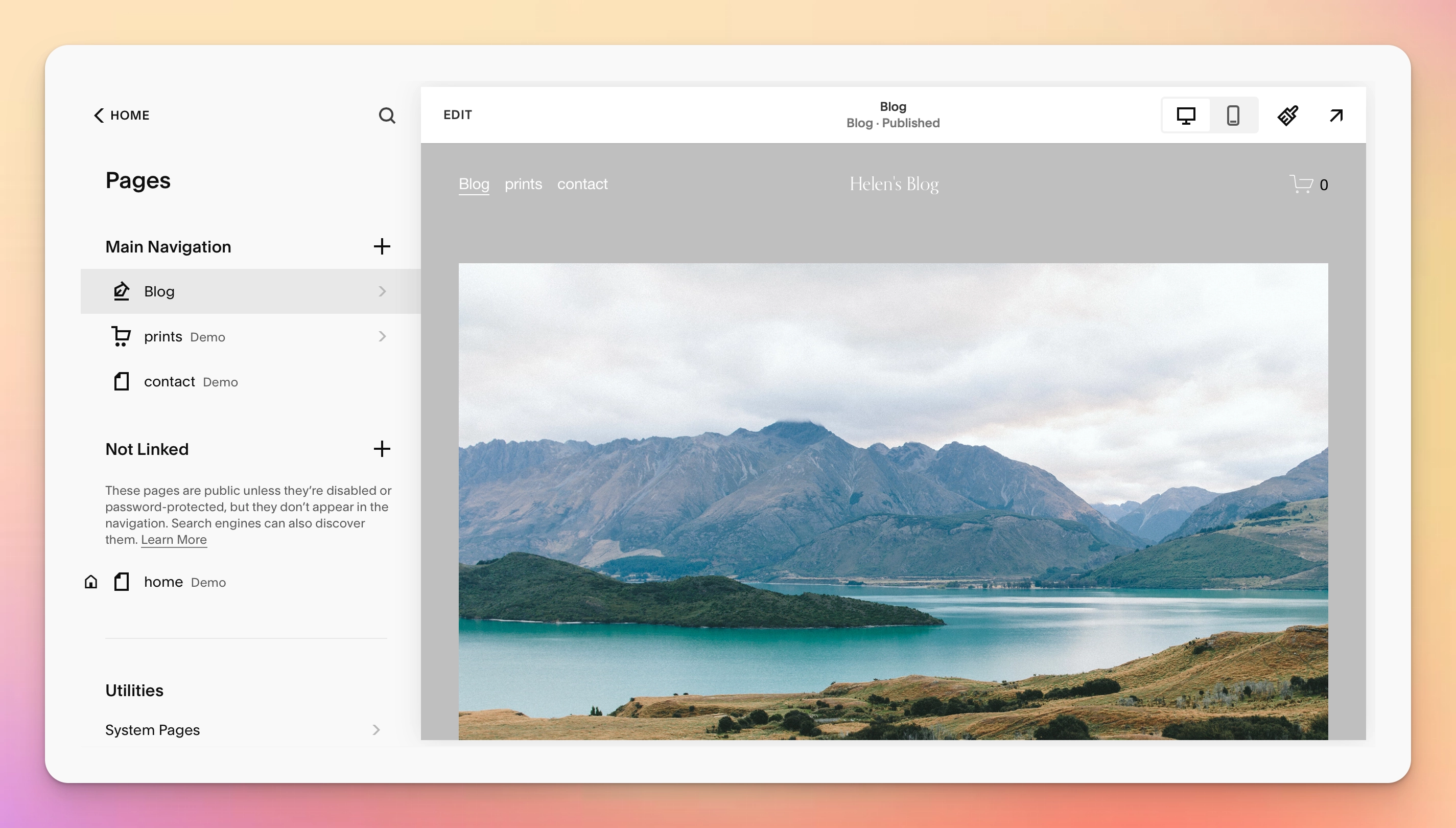Viewport: 1456px width, 828px height.
Task: Select the prints Demo page
Action: 251,336
